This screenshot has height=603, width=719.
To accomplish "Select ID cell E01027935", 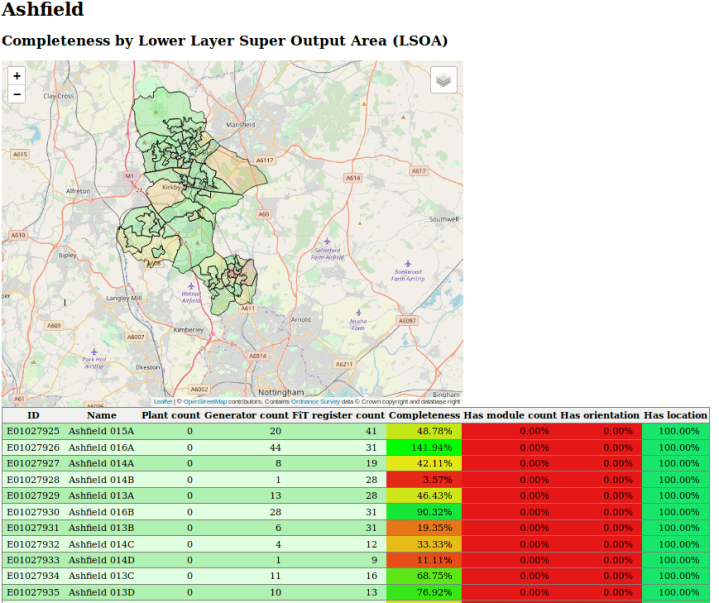I will (x=33, y=592).
